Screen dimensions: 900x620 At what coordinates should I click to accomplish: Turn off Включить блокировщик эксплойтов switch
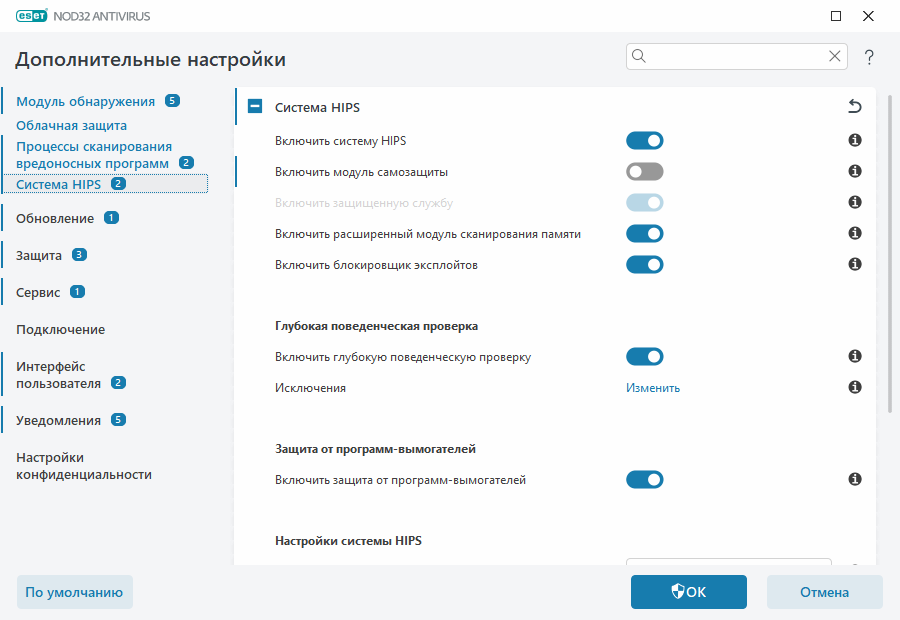(x=644, y=265)
